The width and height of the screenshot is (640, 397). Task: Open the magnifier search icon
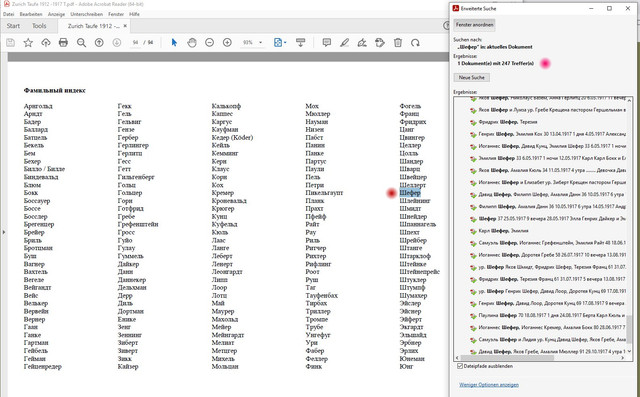(81, 42)
